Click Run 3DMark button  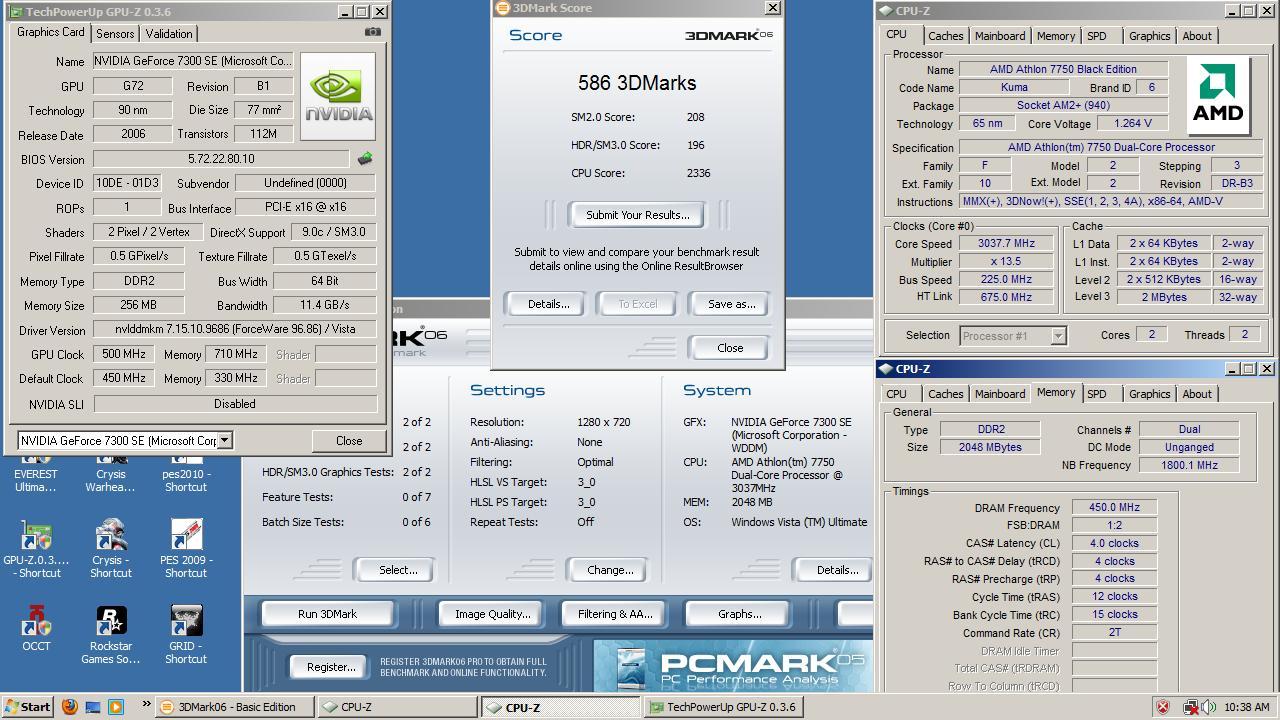click(327, 614)
